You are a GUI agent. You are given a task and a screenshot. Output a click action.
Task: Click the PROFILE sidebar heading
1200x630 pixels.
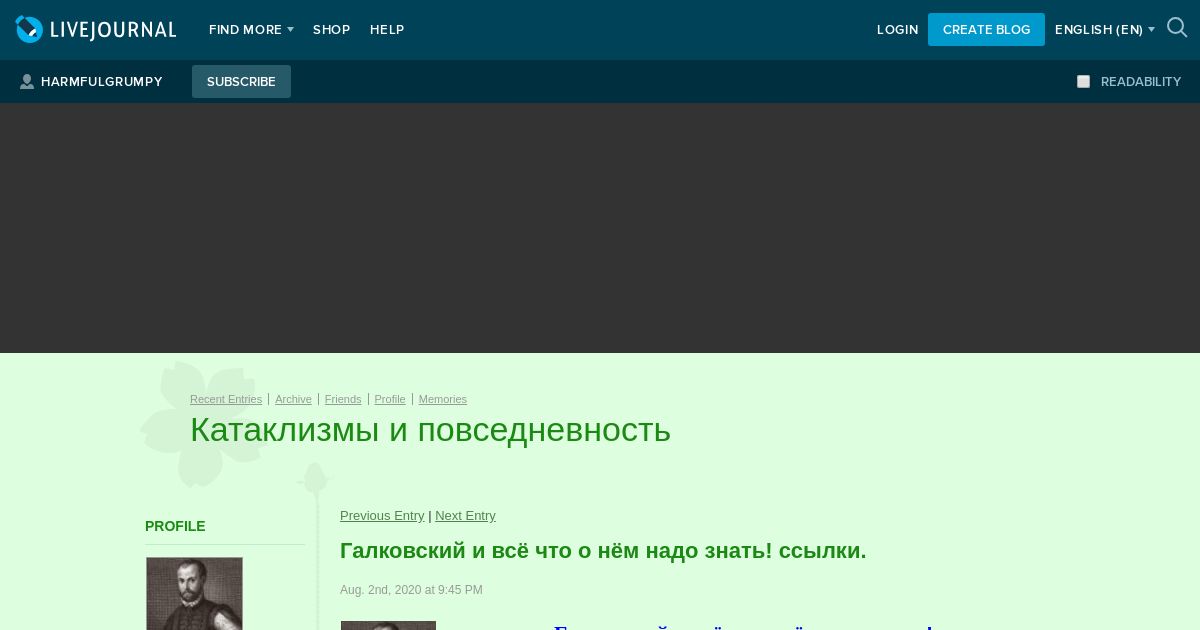point(175,526)
